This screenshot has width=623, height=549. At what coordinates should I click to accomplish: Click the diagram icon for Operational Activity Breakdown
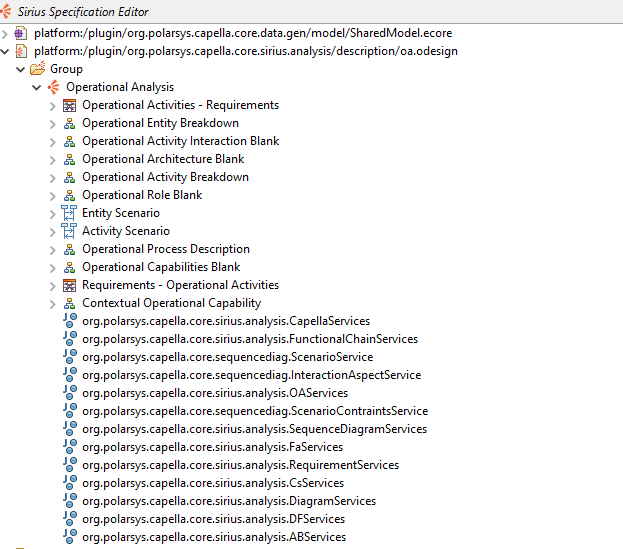[70, 178]
